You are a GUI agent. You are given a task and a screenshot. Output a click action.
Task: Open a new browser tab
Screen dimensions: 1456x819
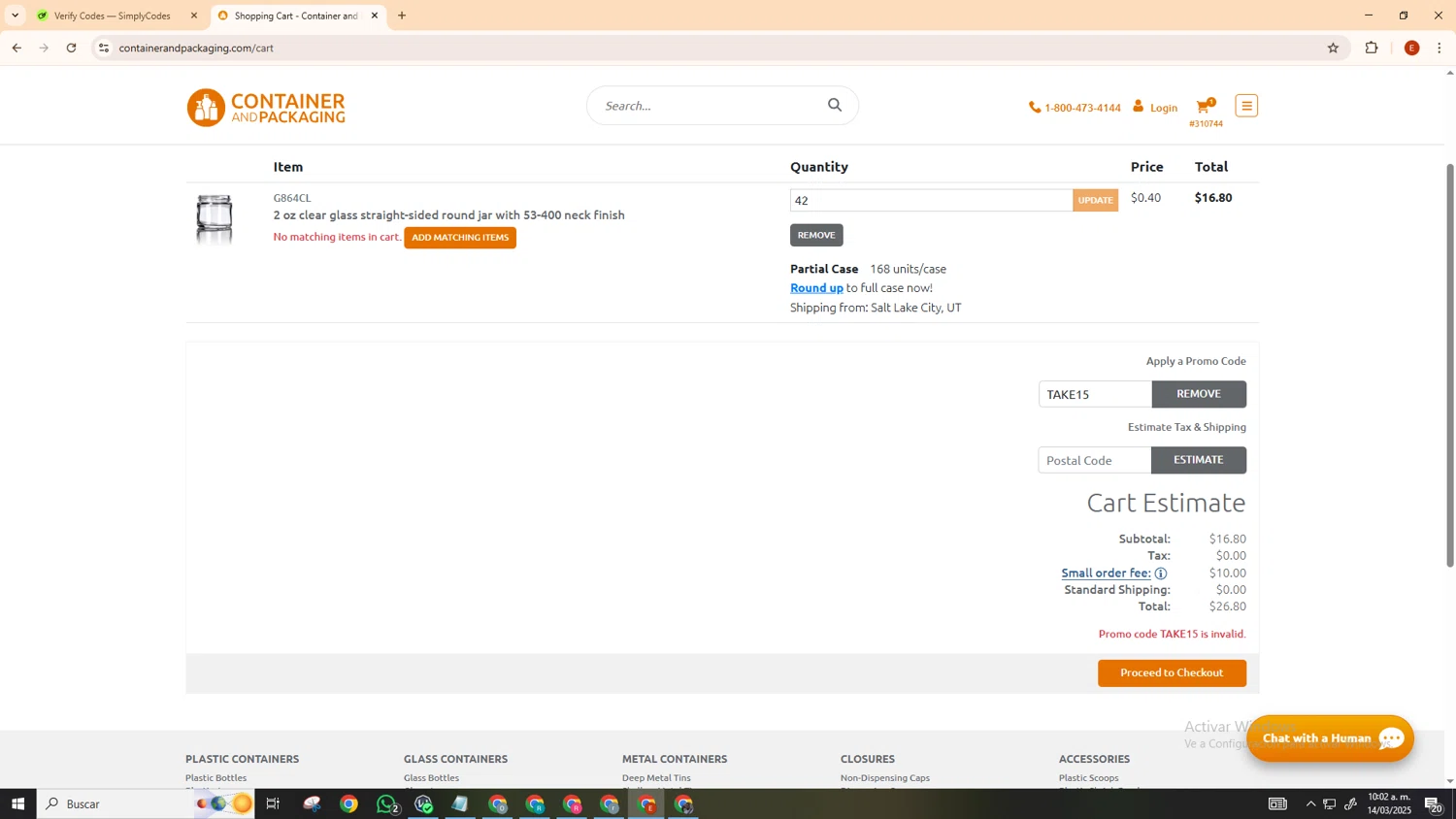(402, 16)
